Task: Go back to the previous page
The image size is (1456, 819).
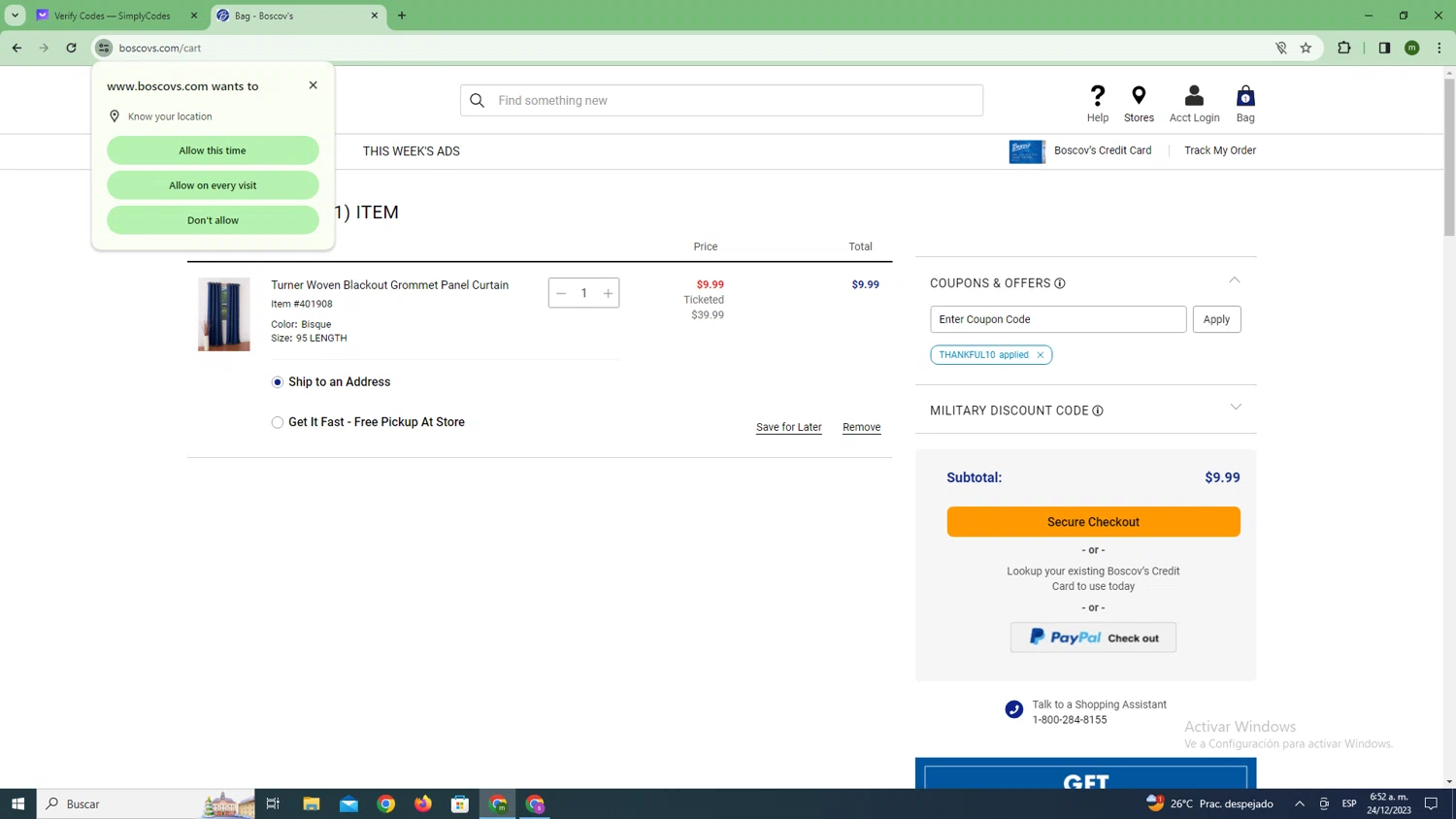Action: pyautogui.click(x=17, y=48)
